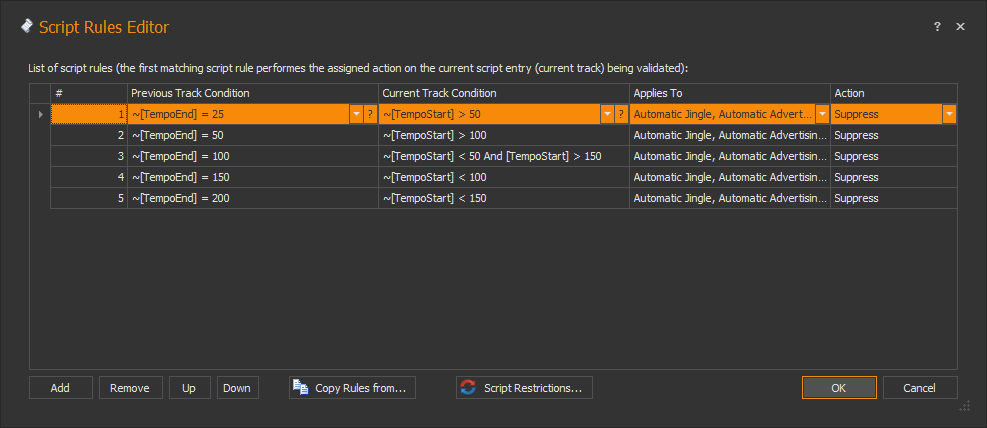Expand the Previous Track Condition dropdown in row 1

click(356, 114)
